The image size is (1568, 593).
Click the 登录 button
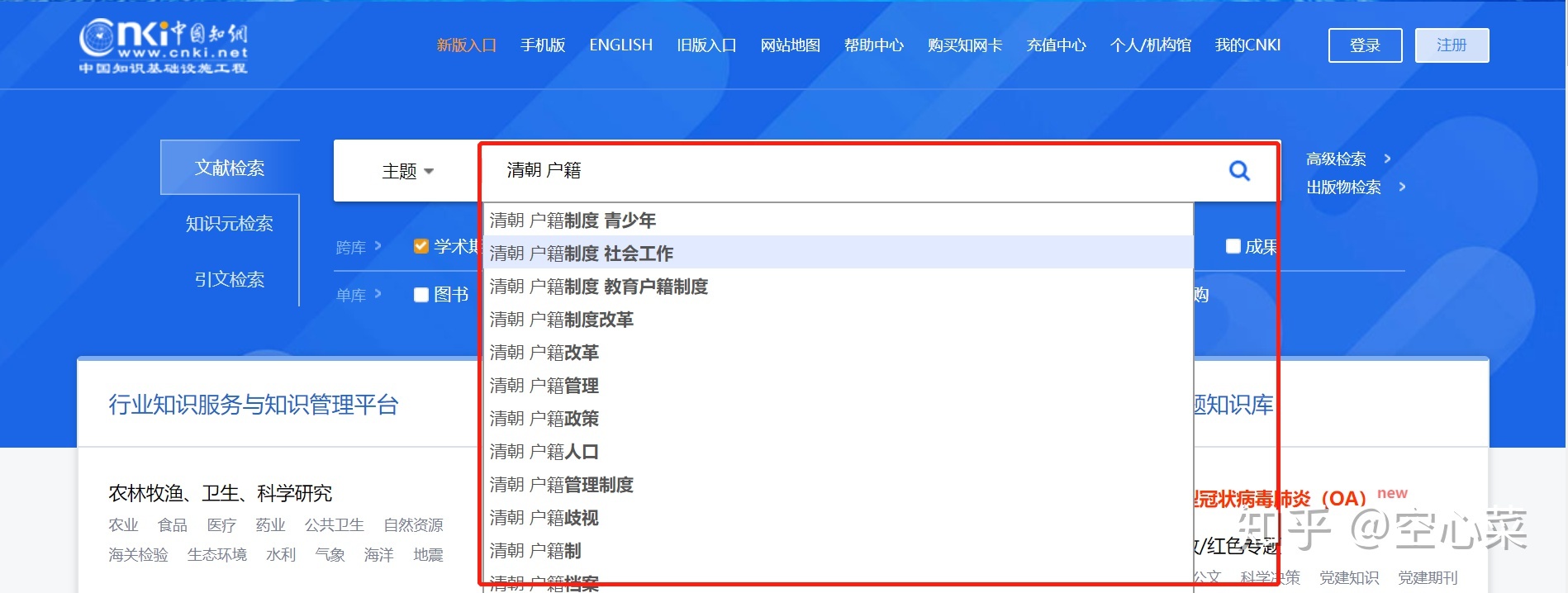[x=1365, y=45]
